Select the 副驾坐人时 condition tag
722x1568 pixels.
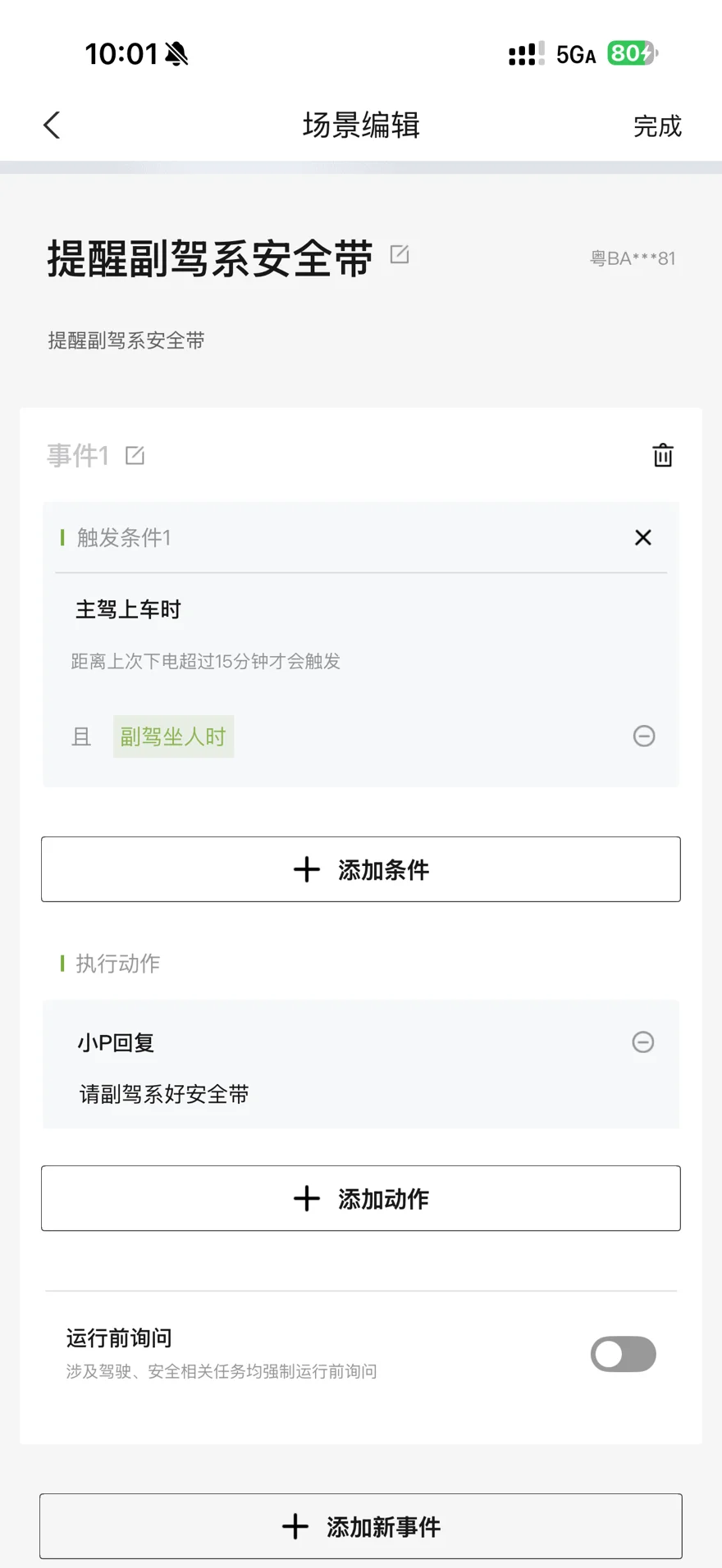tap(173, 736)
